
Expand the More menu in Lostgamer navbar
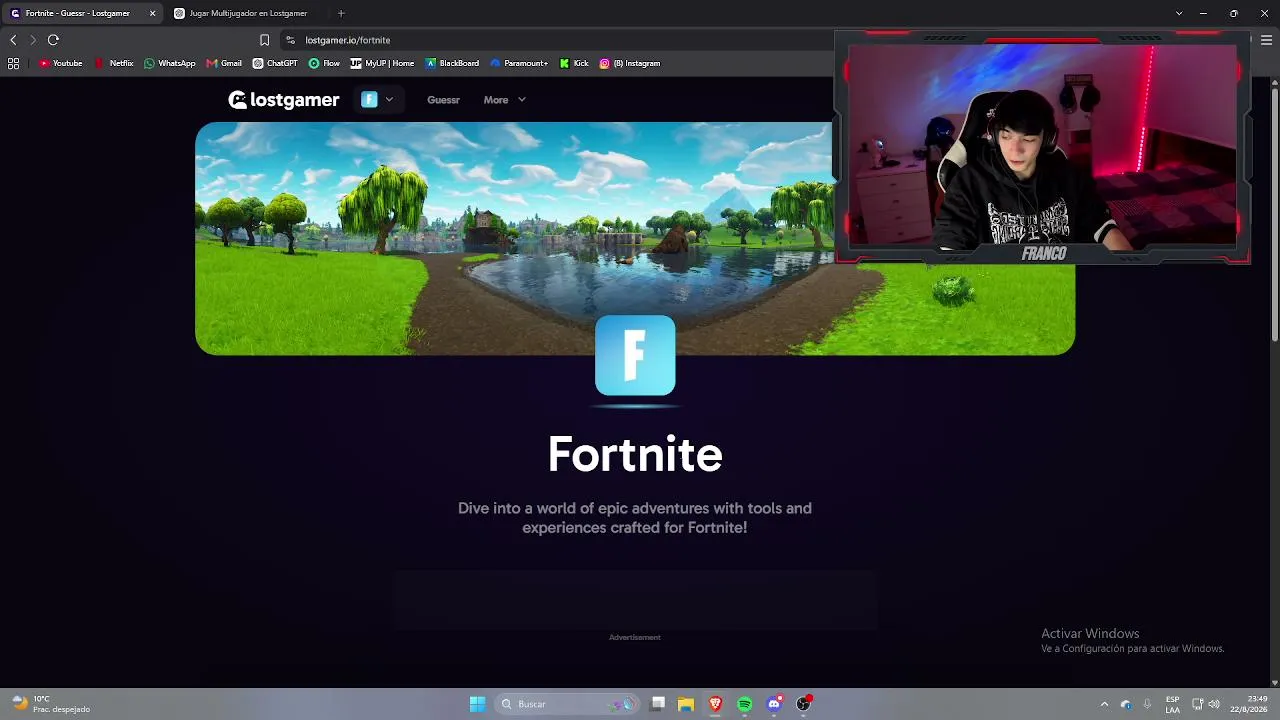(505, 100)
